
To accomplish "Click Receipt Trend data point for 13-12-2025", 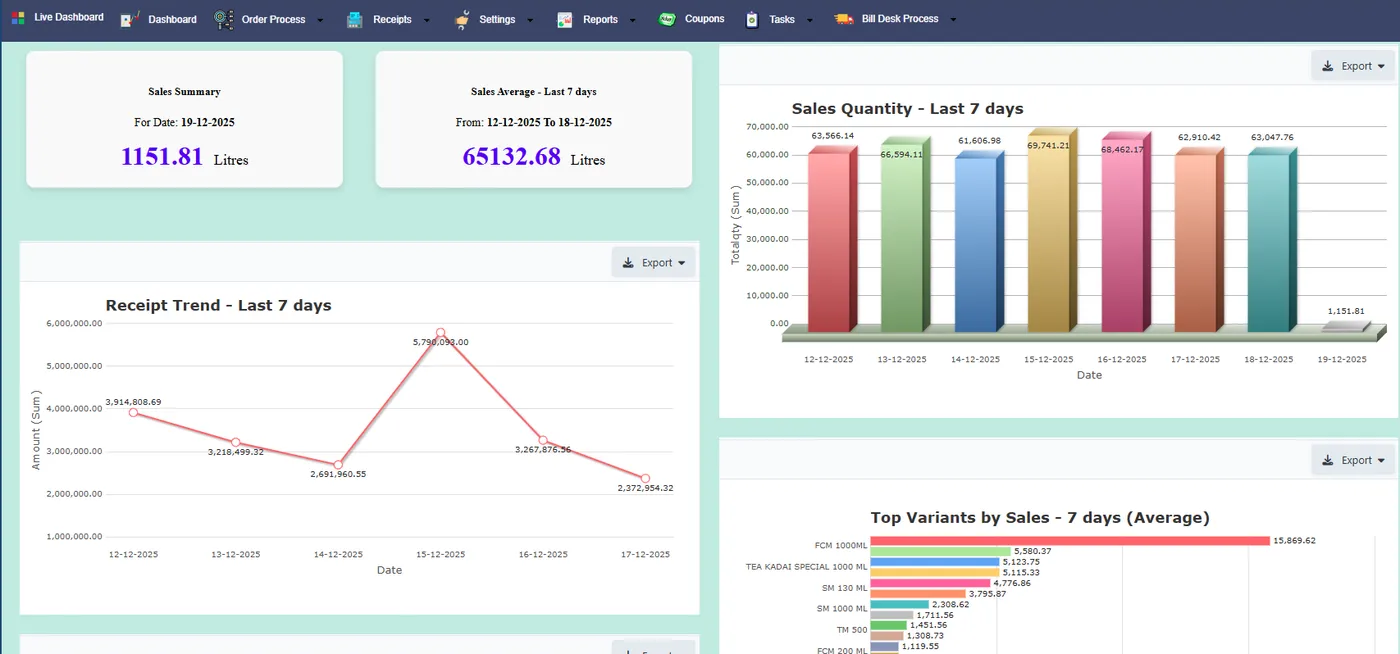I will tap(235, 442).
